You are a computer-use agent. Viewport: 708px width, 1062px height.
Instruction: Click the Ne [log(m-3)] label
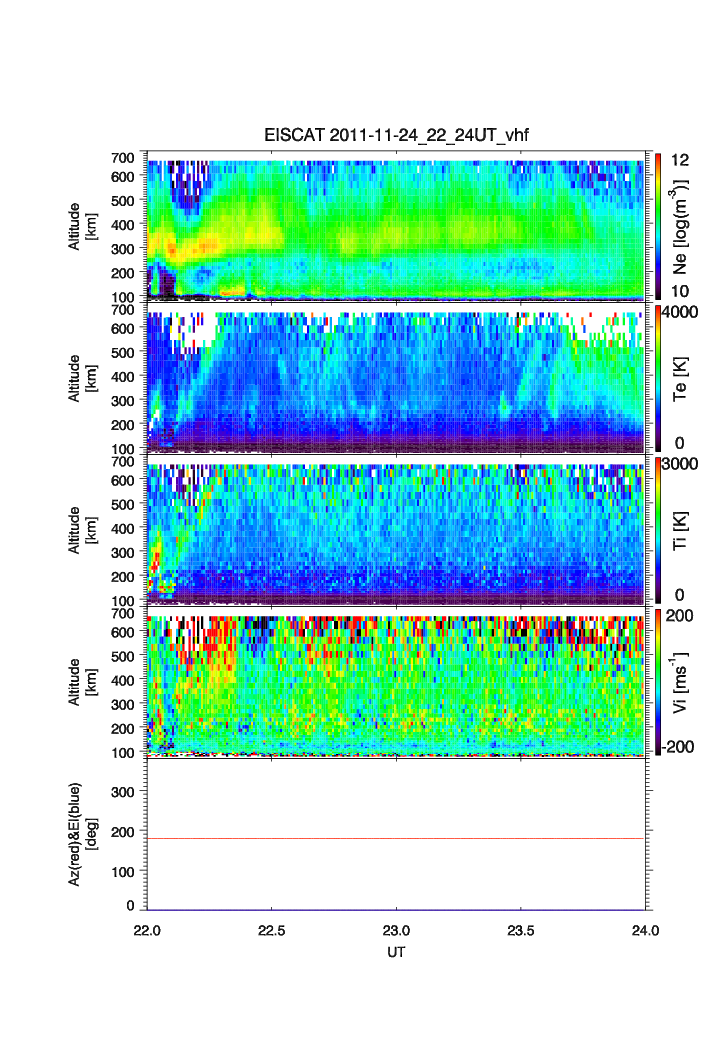tap(680, 226)
